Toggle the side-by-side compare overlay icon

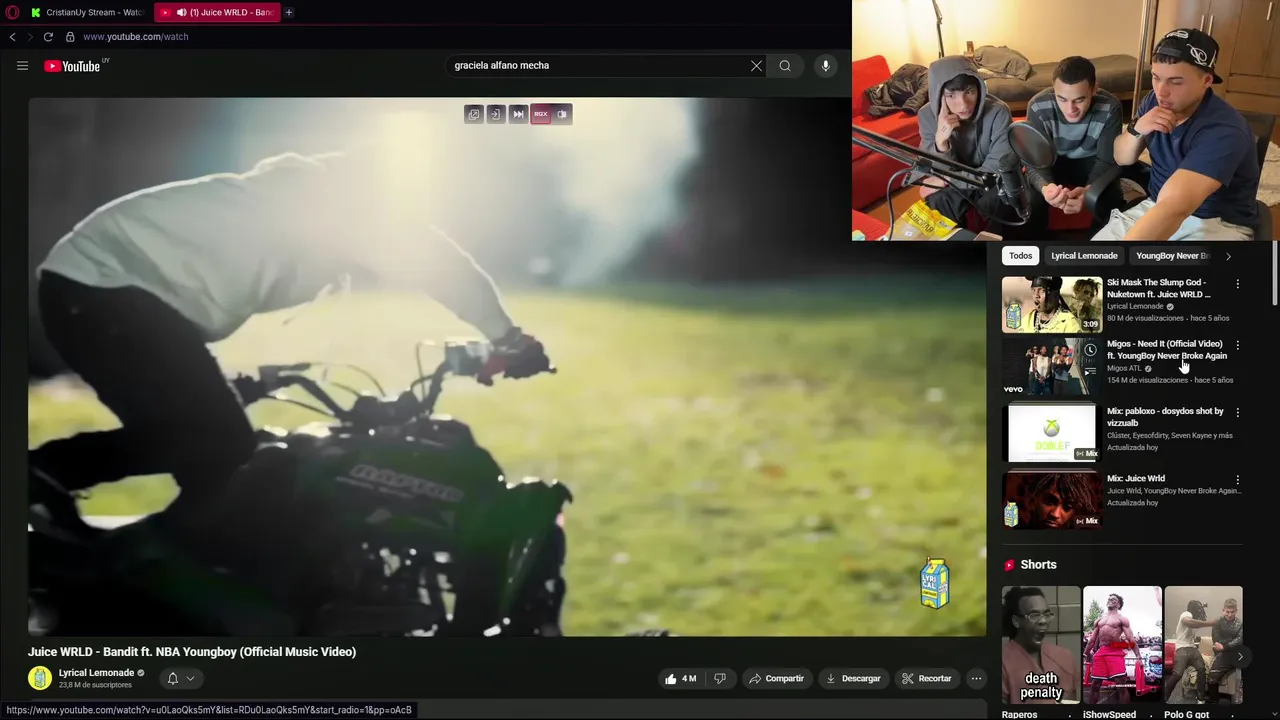click(x=562, y=114)
